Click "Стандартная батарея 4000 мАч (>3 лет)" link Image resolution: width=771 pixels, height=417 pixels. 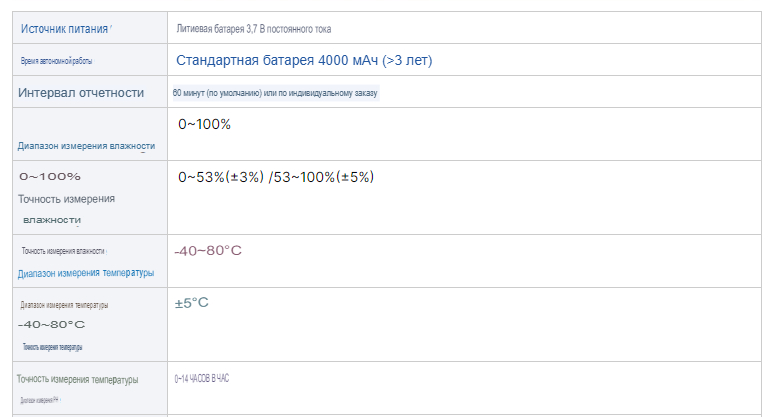pyautogui.click(x=304, y=61)
